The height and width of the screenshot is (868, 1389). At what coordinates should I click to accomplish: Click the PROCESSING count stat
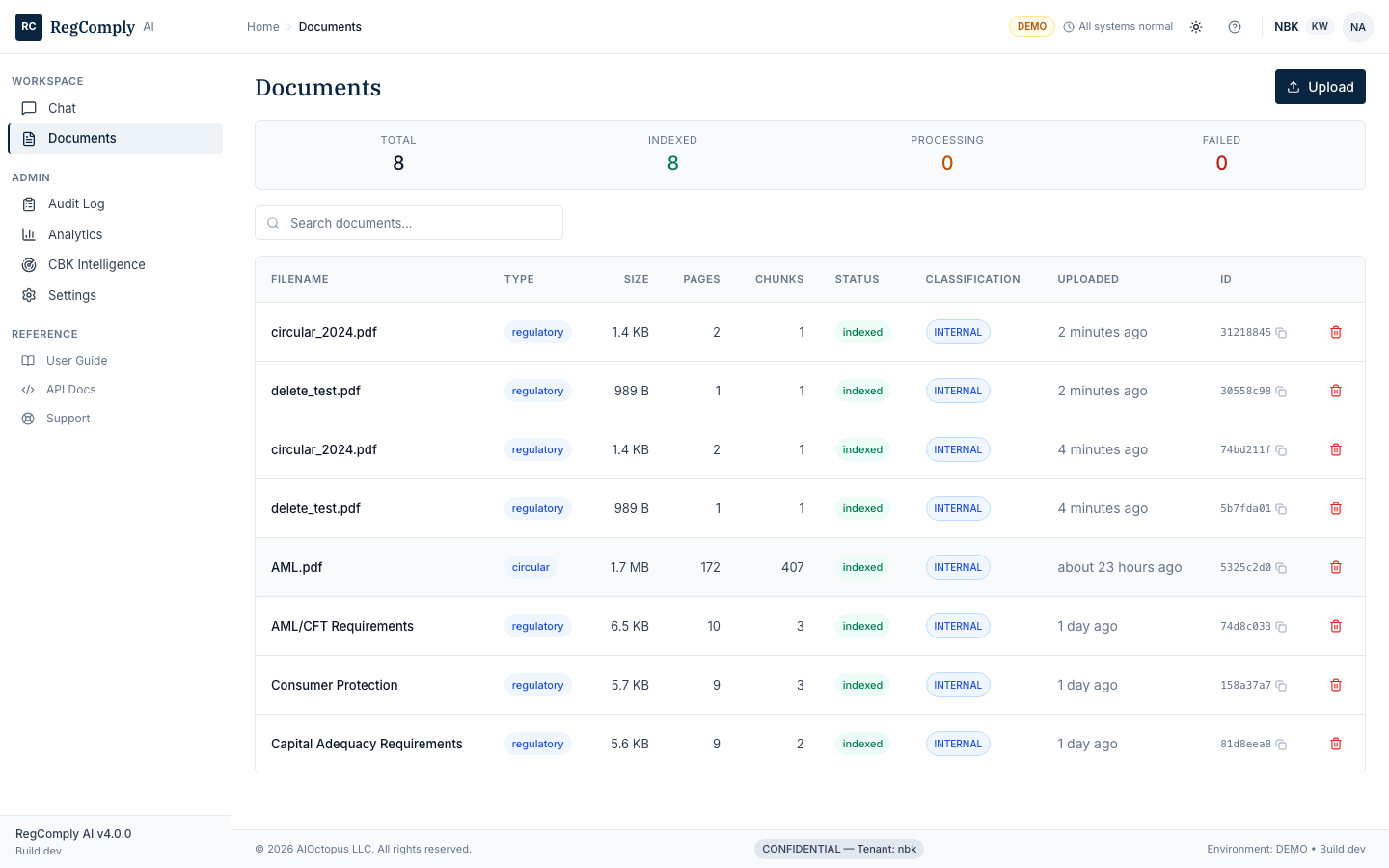pyautogui.click(x=947, y=154)
